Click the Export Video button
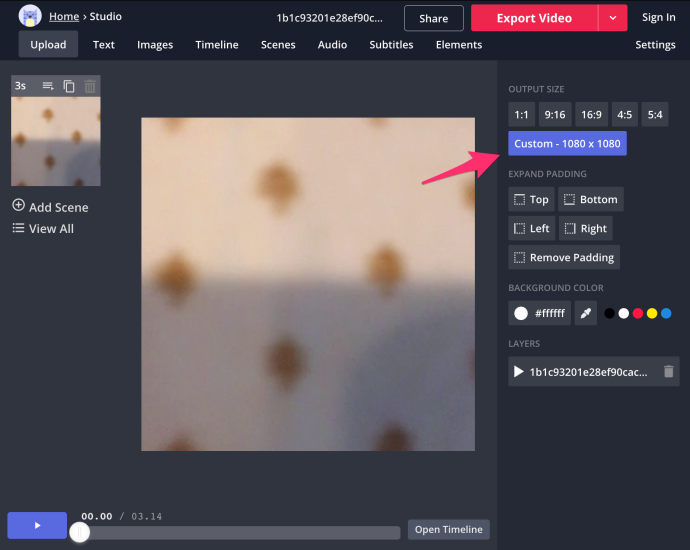 click(x=534, y=18)
